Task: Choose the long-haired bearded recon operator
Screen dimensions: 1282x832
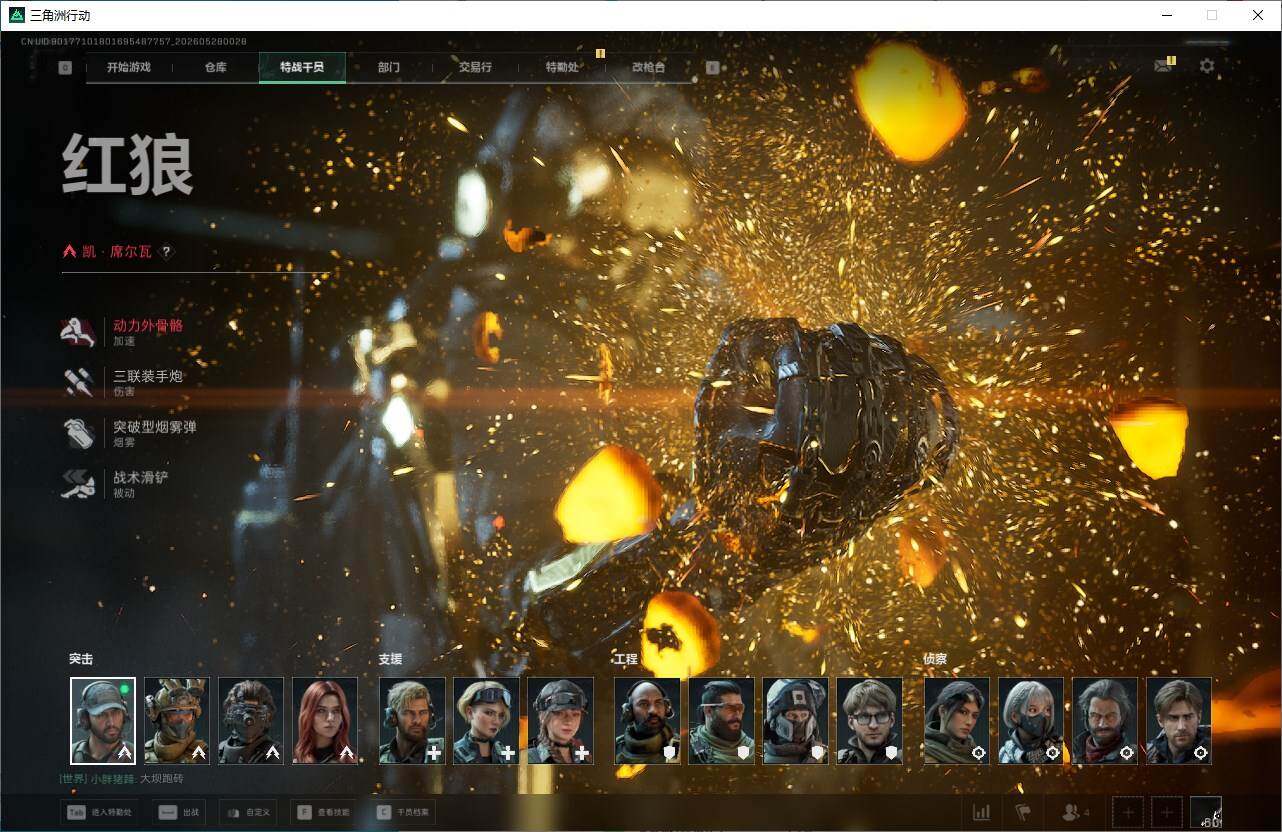Action: click(x=1105, y=721)
